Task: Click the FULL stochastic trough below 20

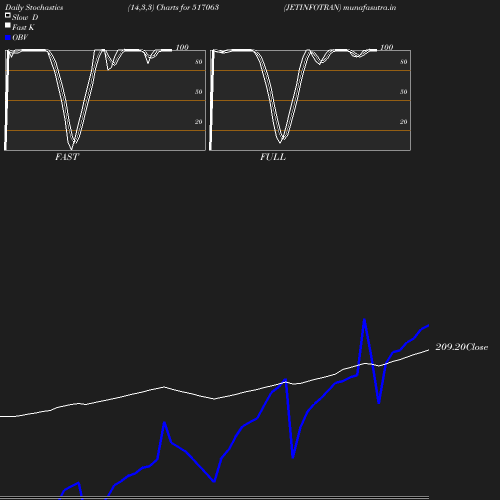Action: click(x=280, y=141)
